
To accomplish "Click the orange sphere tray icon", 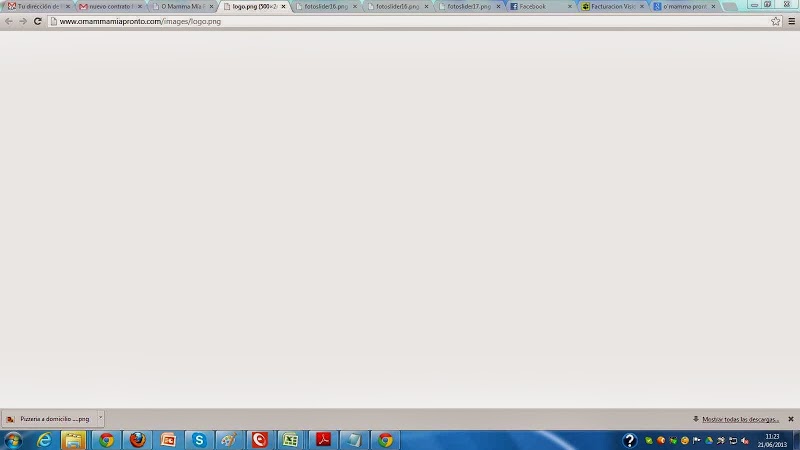I will [661, 440].
